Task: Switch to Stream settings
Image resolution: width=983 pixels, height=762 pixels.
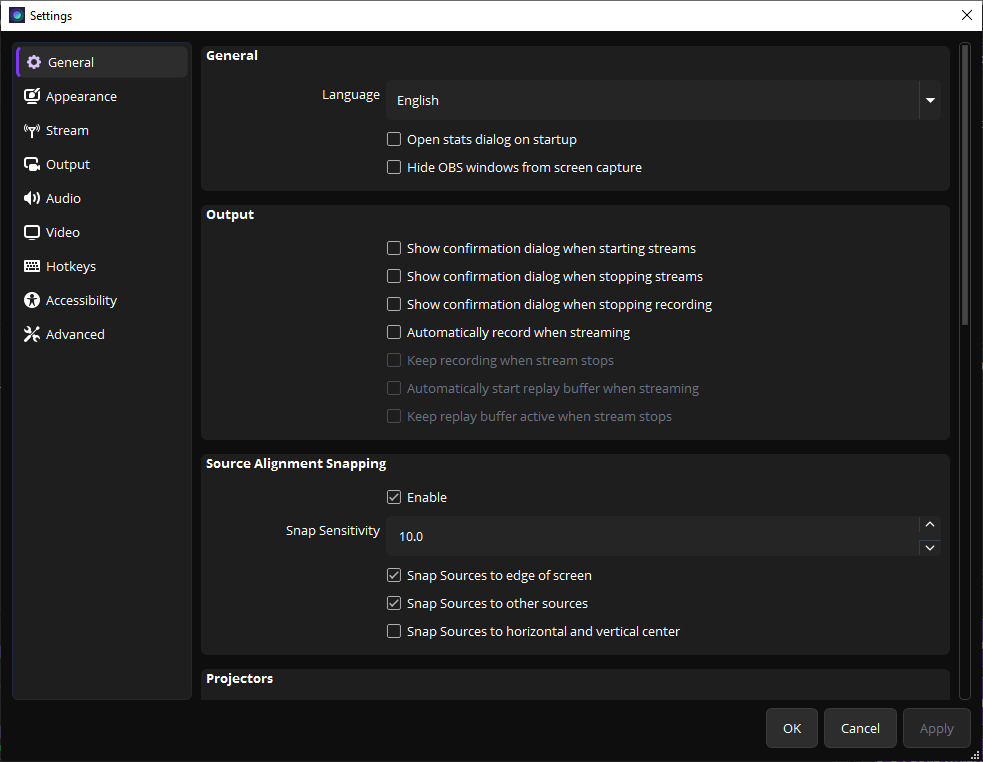Action: coord(102,130)
